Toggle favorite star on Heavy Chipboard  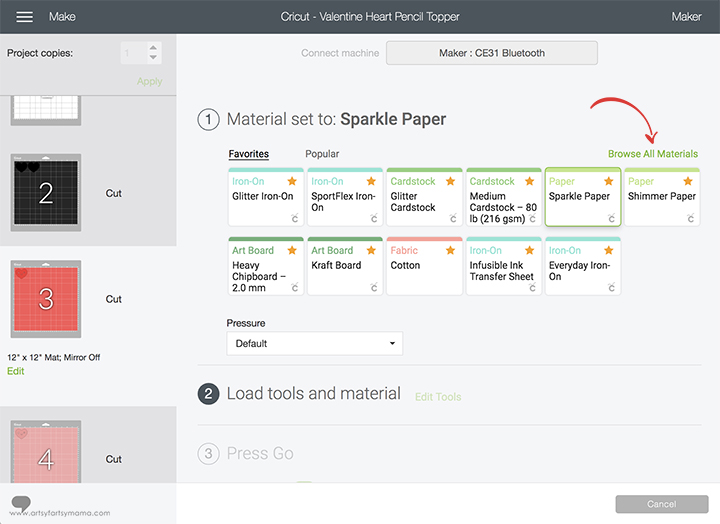[292, 250]
